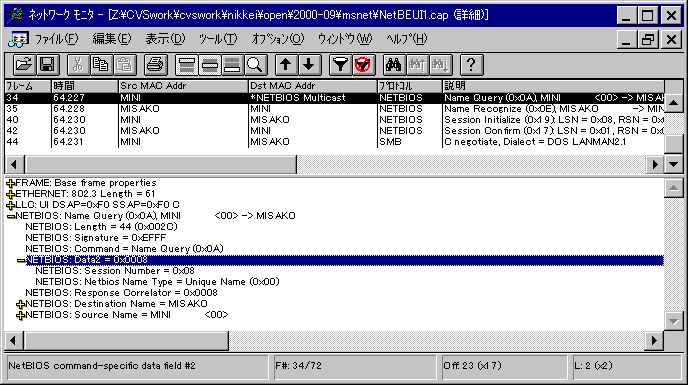The image size is (688, 385).
Task: Click the Network Monitor title bar icon
Action: tap(16, 15)
